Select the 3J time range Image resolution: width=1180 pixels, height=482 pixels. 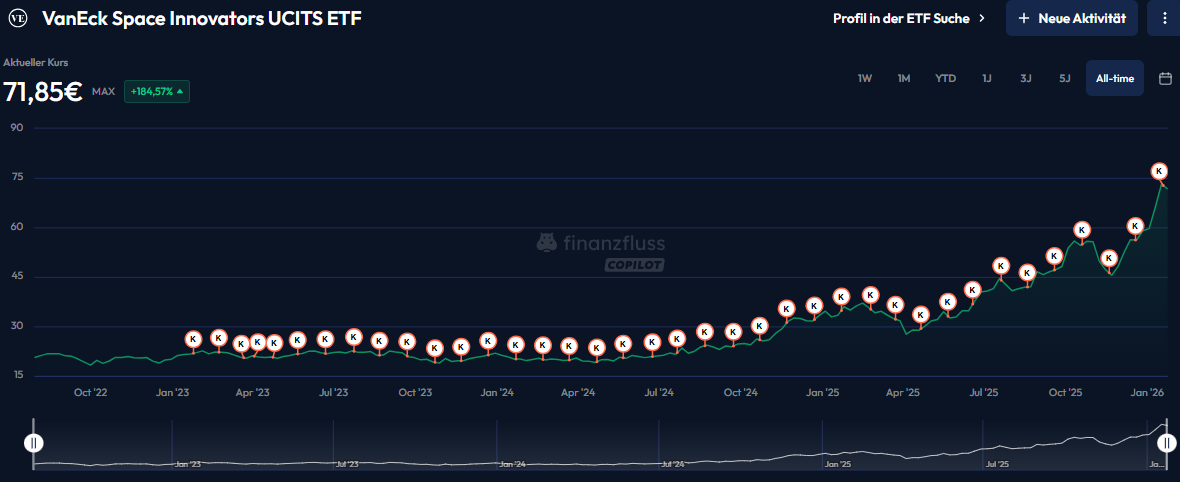(1026, 79)
